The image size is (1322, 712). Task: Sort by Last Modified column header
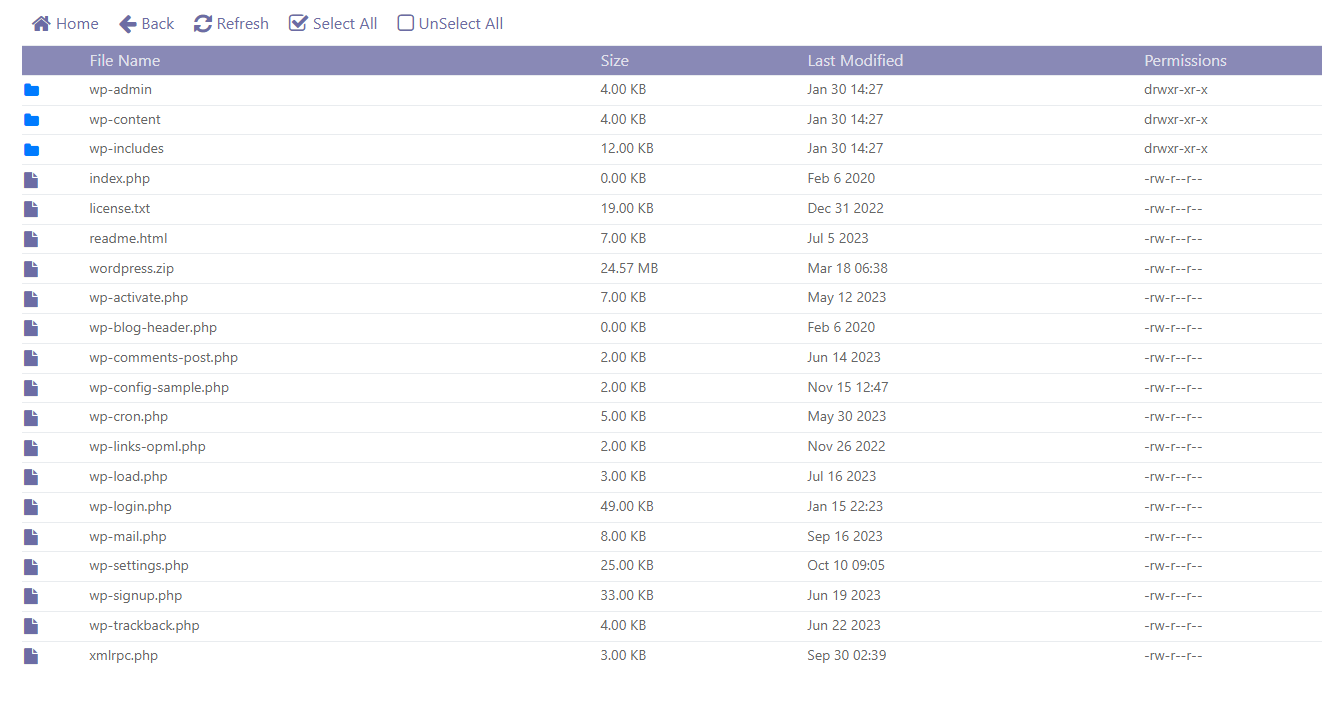pos(855,61)
